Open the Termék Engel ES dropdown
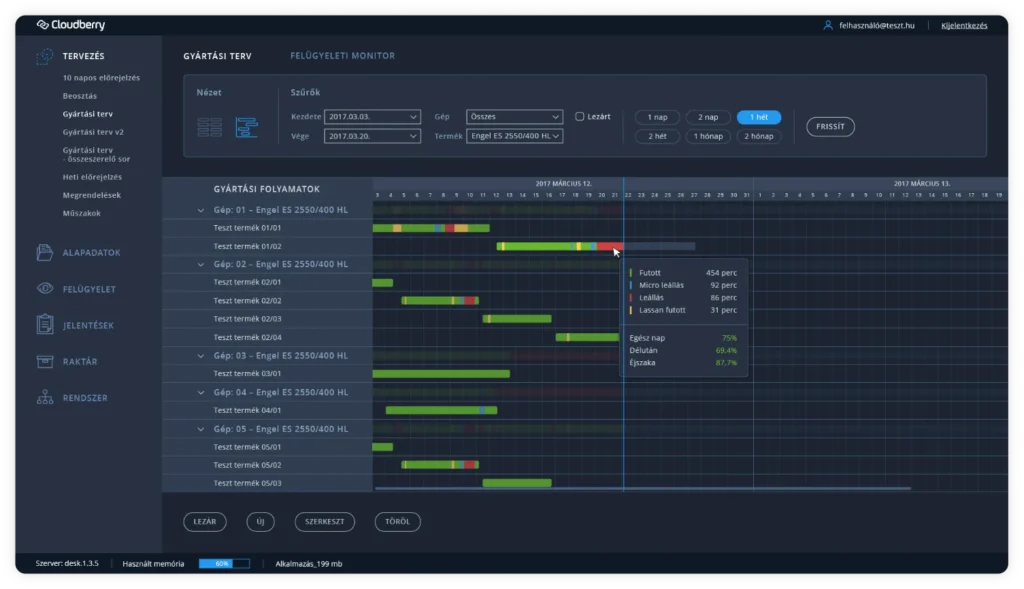This screenshot has width=1024, height=589. point(515,136)
